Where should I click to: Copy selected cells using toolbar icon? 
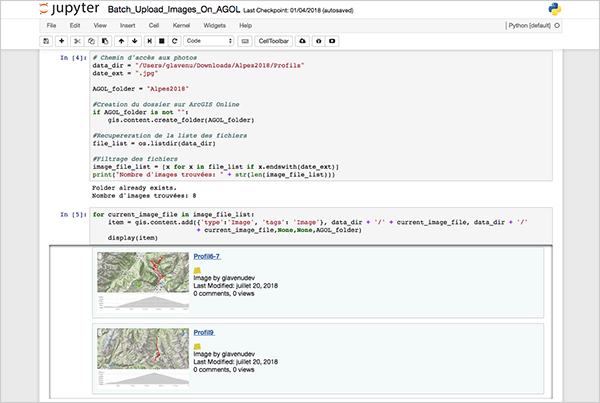tap(90, 41)
